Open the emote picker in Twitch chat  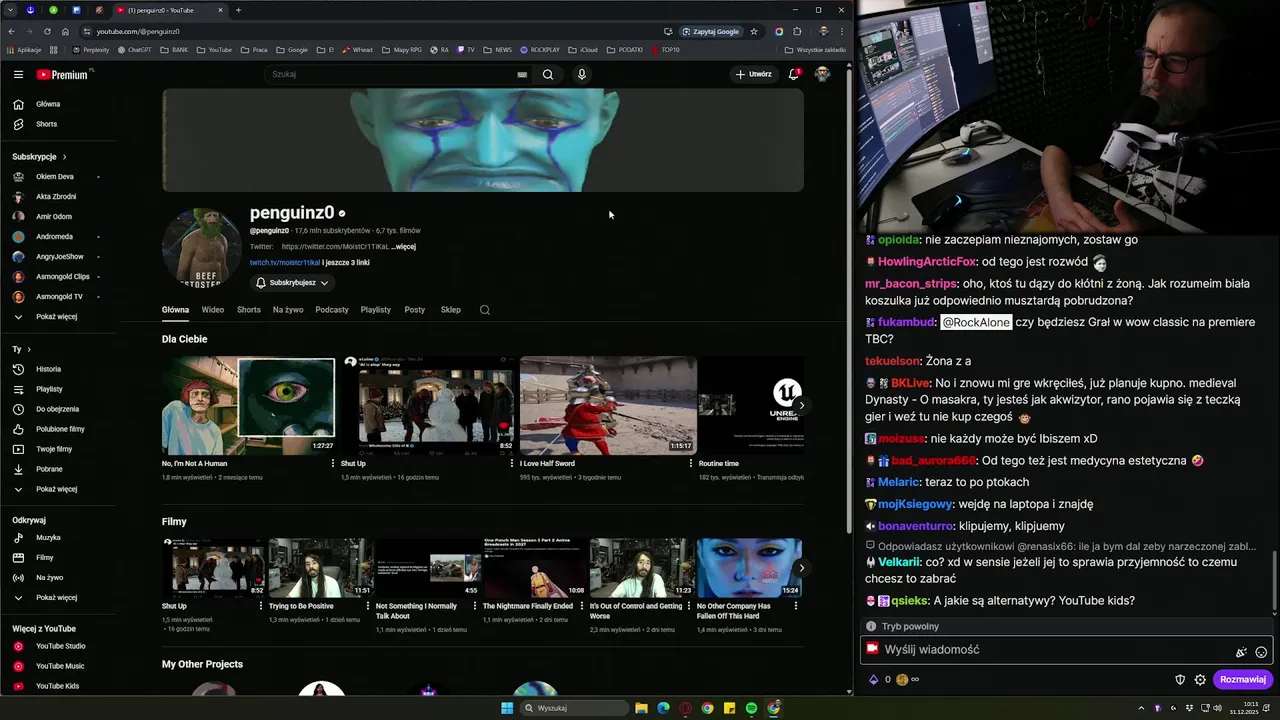(1261, 652)
